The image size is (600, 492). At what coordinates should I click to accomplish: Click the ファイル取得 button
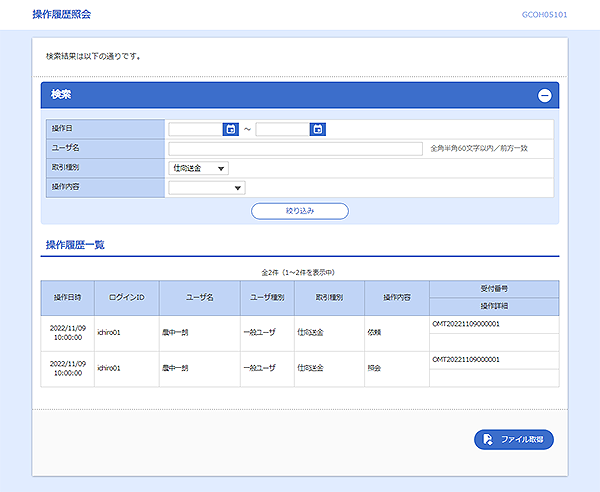(x=514, y=439)
